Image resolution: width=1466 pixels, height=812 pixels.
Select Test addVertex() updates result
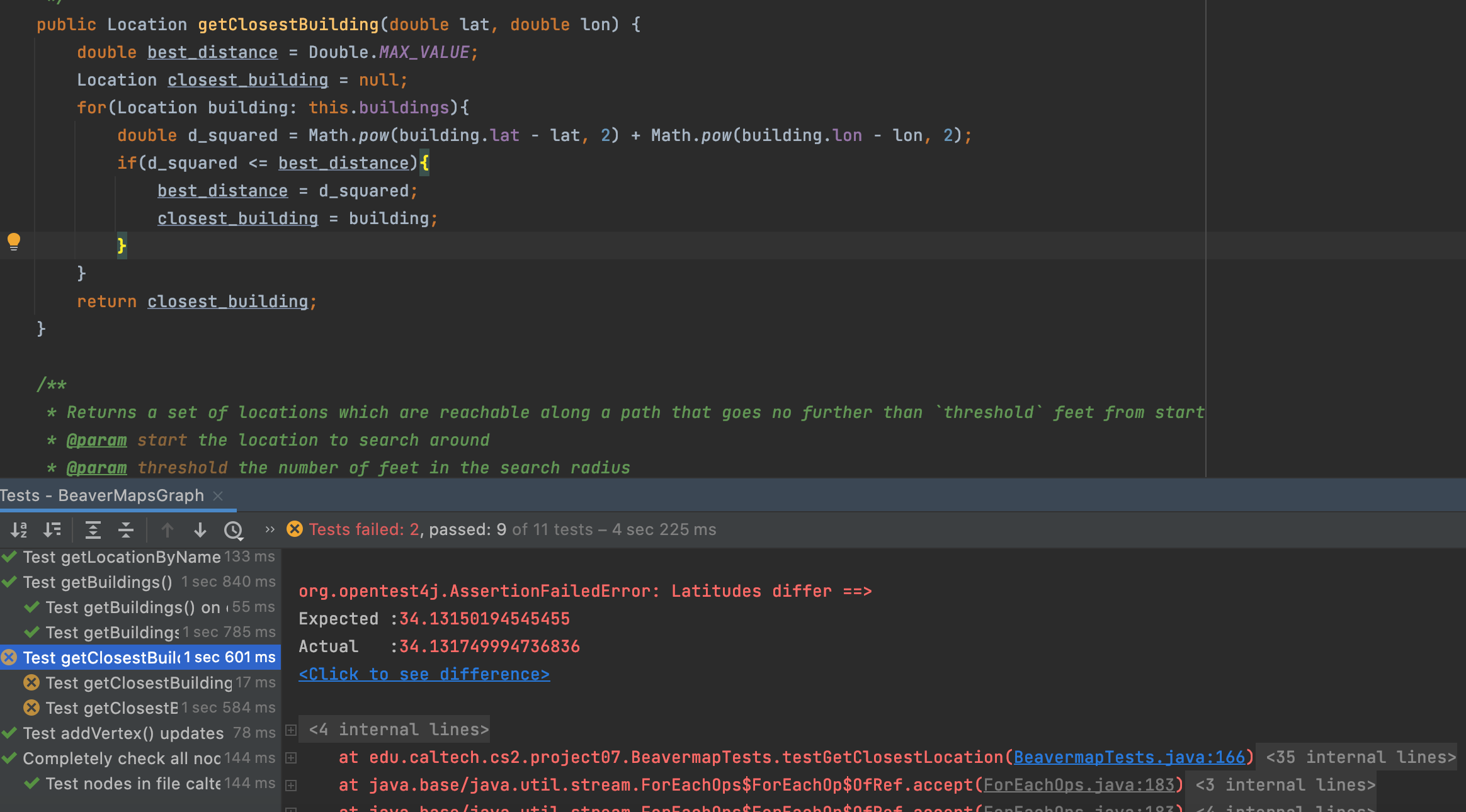[x=123, y=733]
